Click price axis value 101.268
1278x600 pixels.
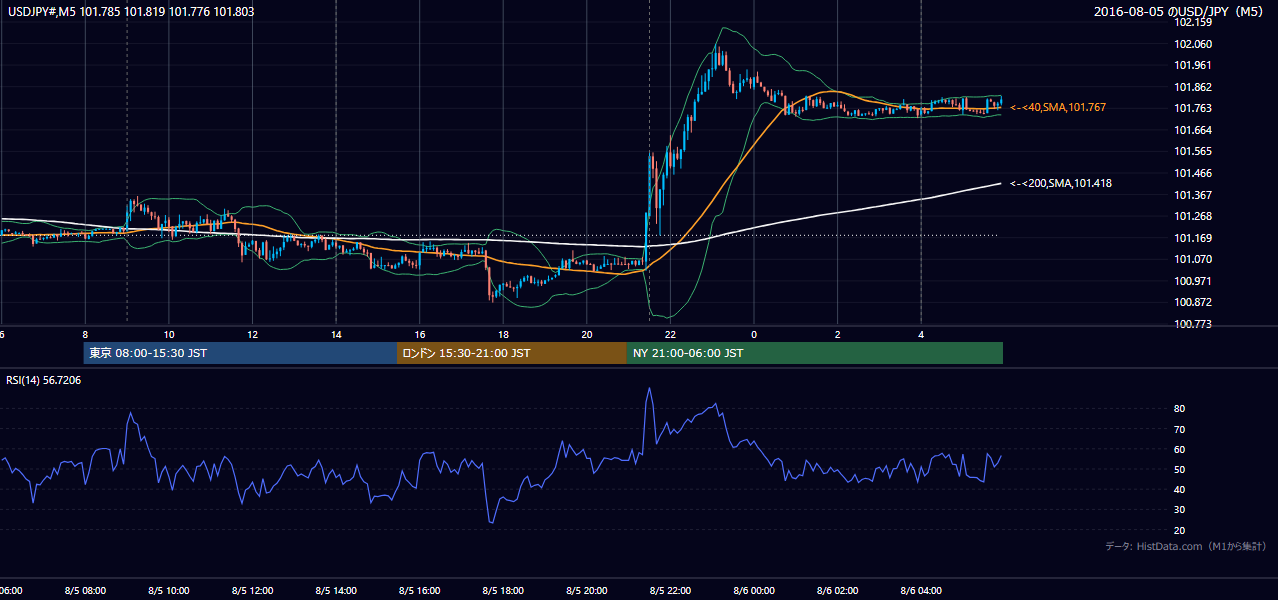(1192, 216)
